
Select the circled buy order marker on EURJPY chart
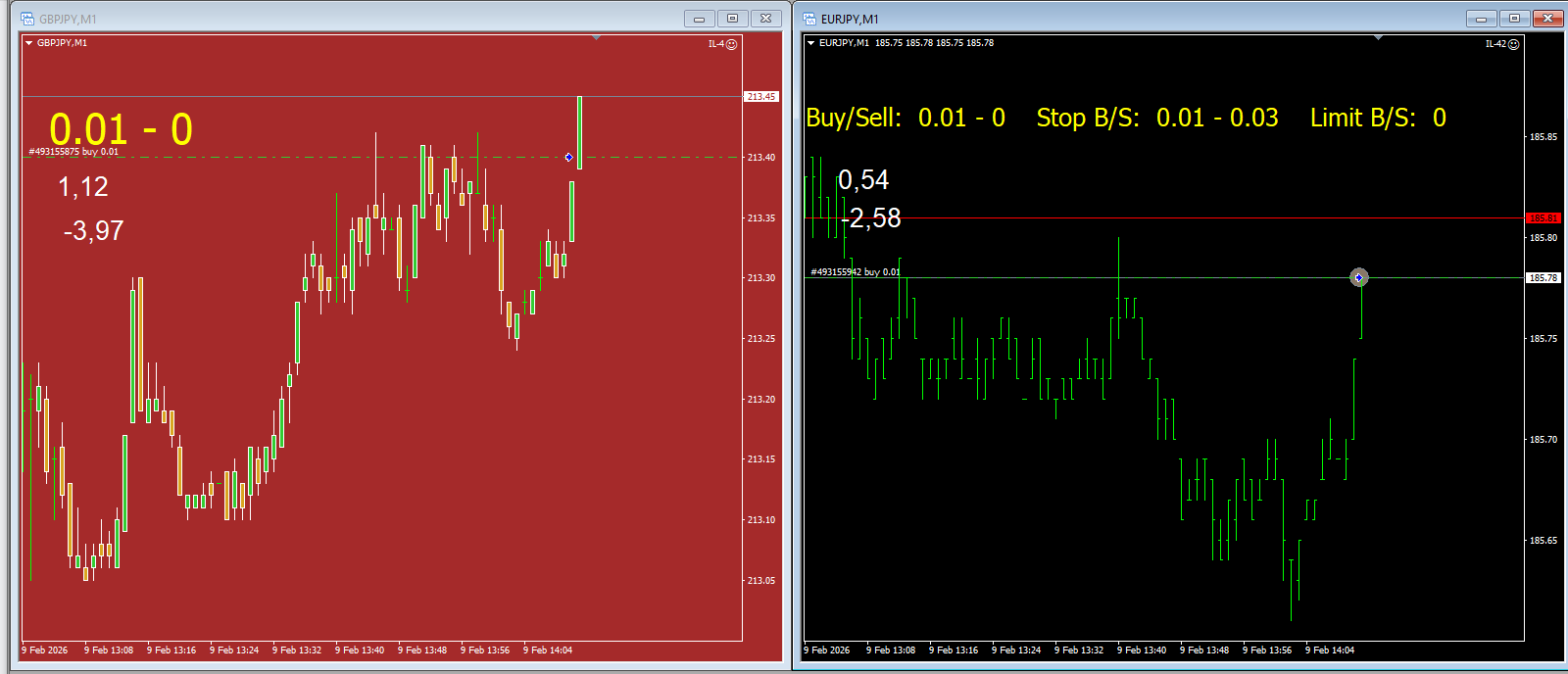(1358, 277)
